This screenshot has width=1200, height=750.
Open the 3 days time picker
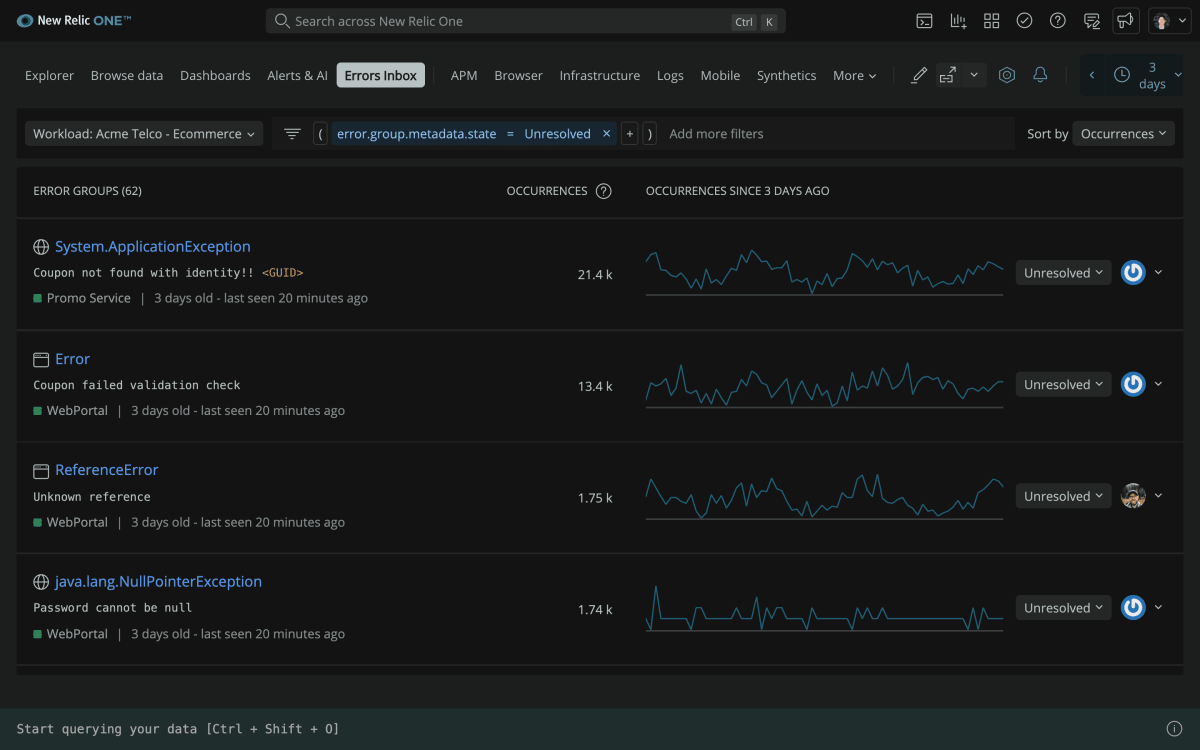pos(1148,75)
